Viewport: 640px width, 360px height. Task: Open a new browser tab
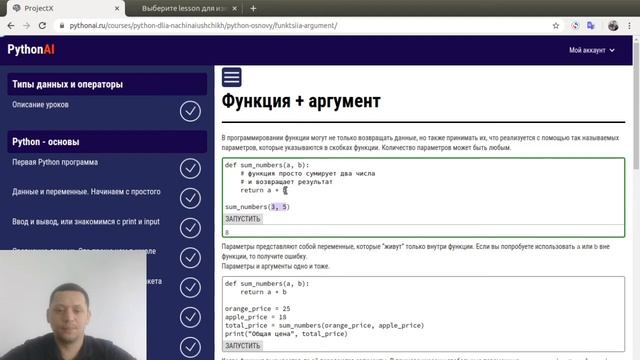pyautogui.click(x=253, y=8)
